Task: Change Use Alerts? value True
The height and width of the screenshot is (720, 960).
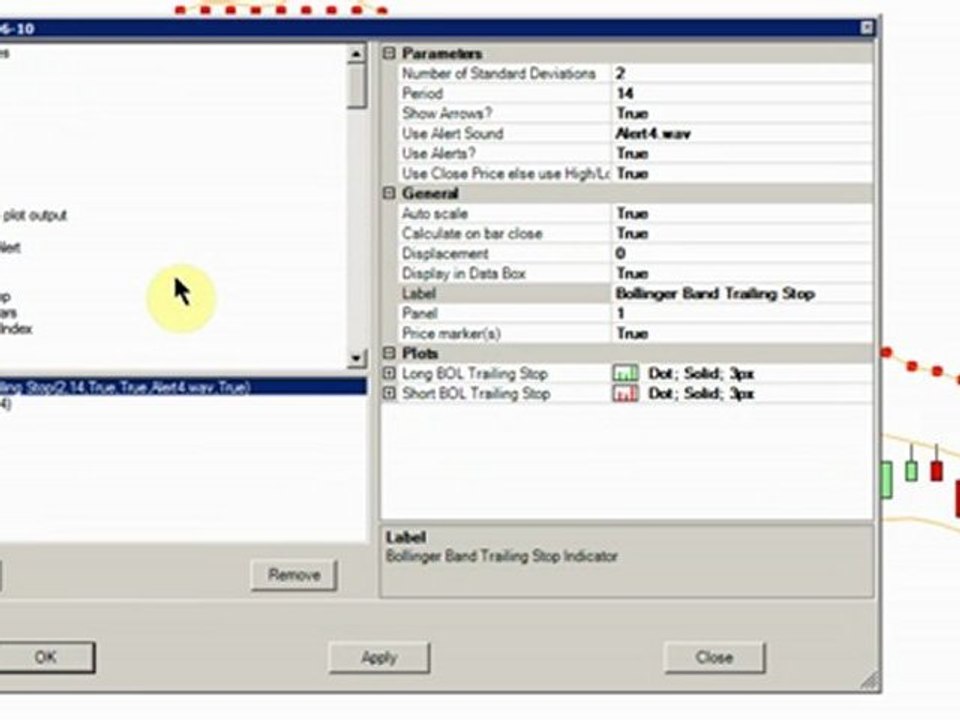Action: tap(742, 154)
